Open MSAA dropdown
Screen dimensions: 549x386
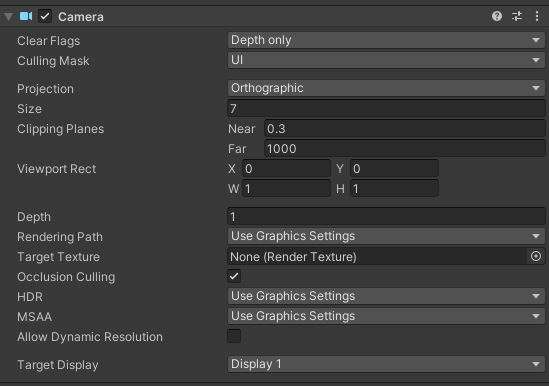[386, 316]
